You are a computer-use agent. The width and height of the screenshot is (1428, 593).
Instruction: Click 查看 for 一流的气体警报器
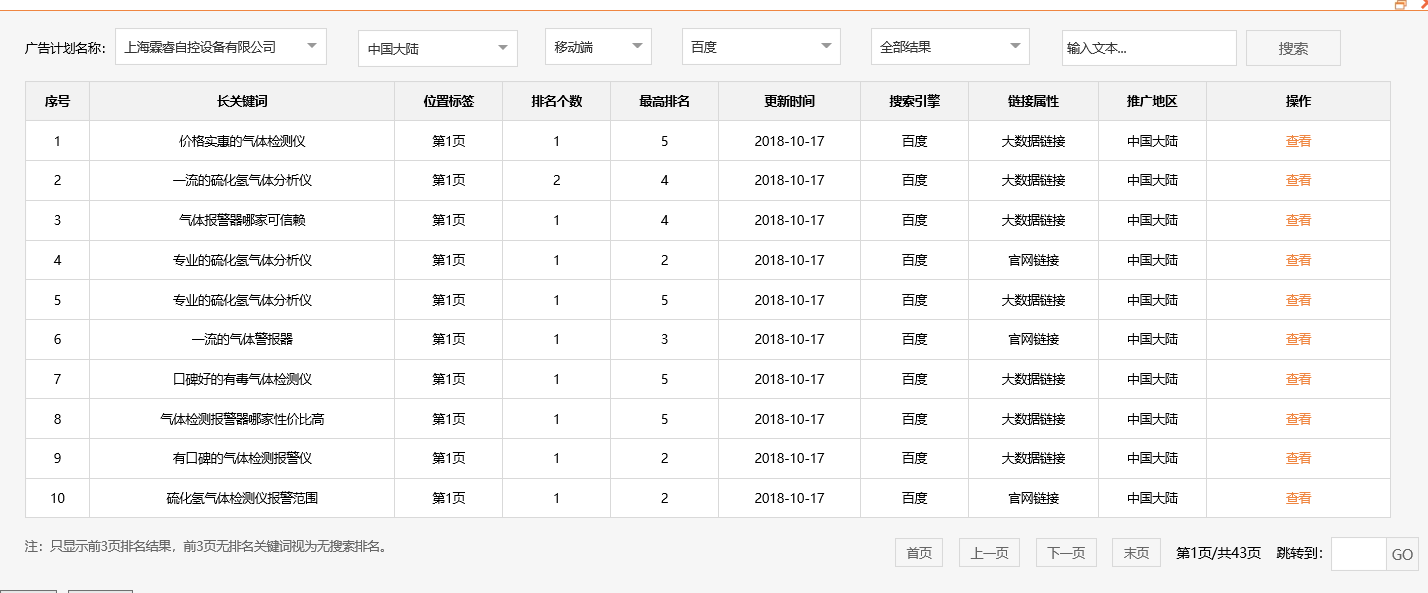tap(1297, 339)
